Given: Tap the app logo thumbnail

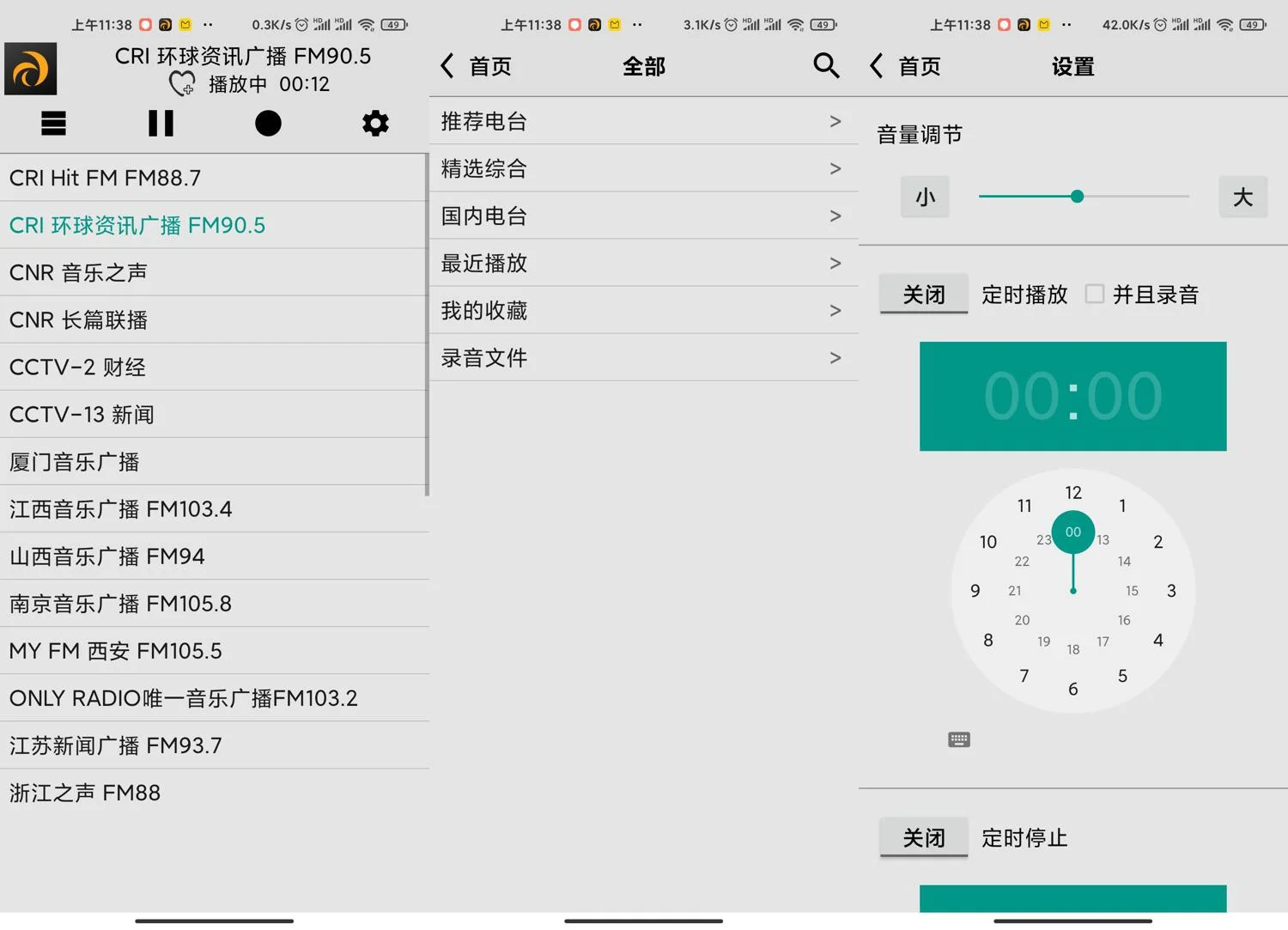Looking at the screenshot, I should [31, 69].
